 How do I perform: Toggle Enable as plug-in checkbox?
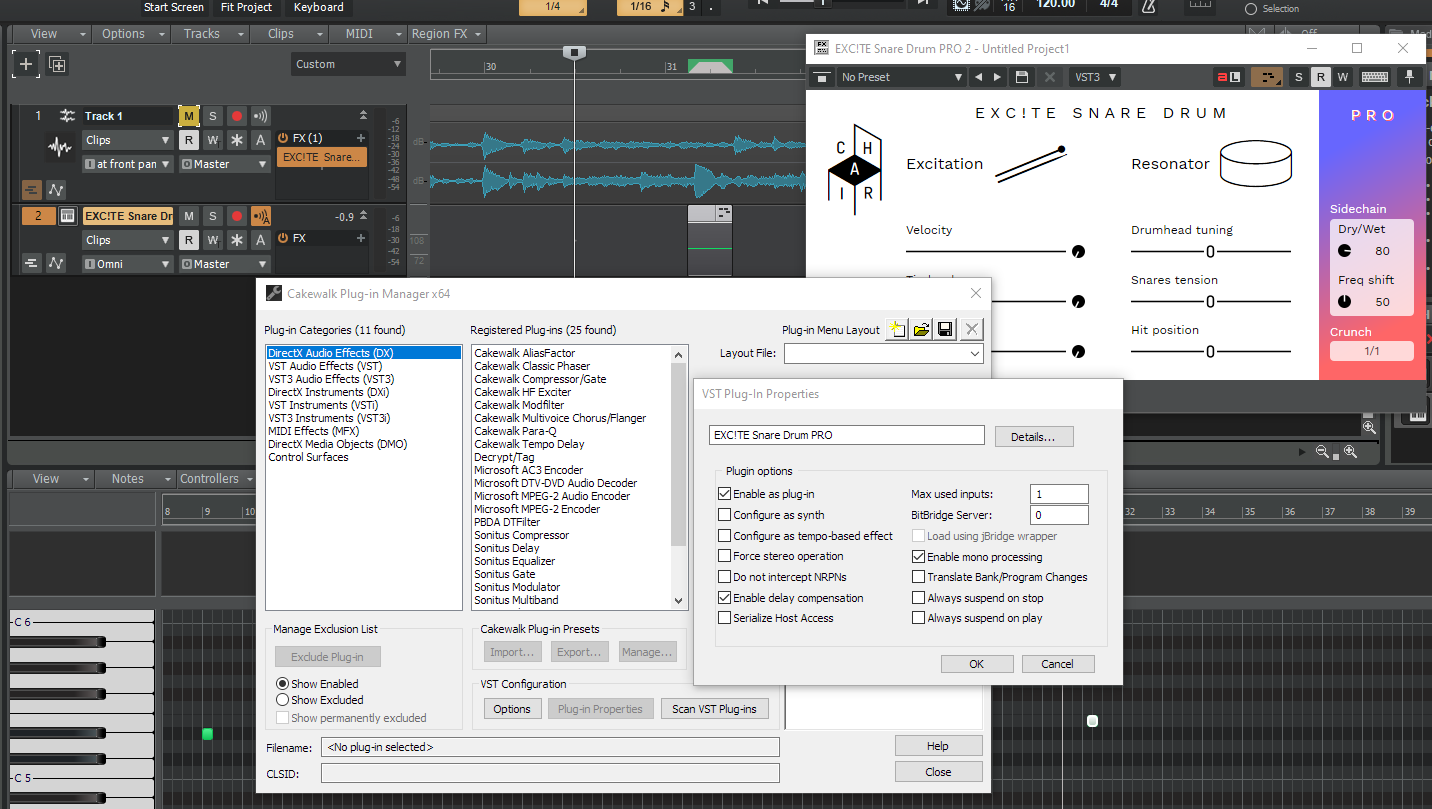pos(725,494)
